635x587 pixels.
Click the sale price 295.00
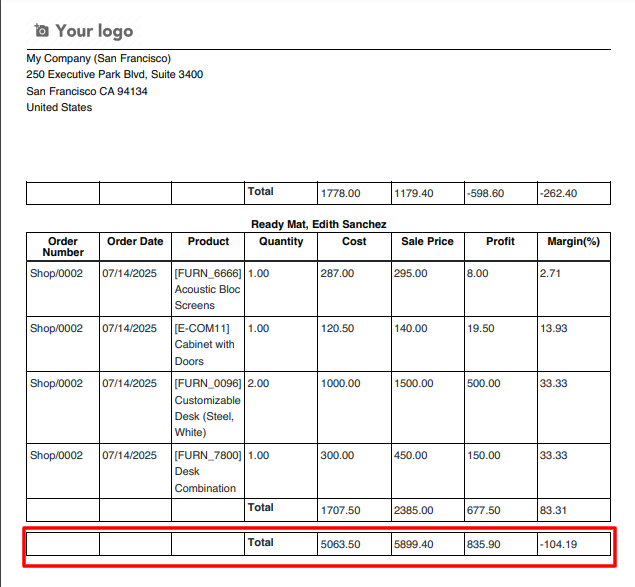411,273
